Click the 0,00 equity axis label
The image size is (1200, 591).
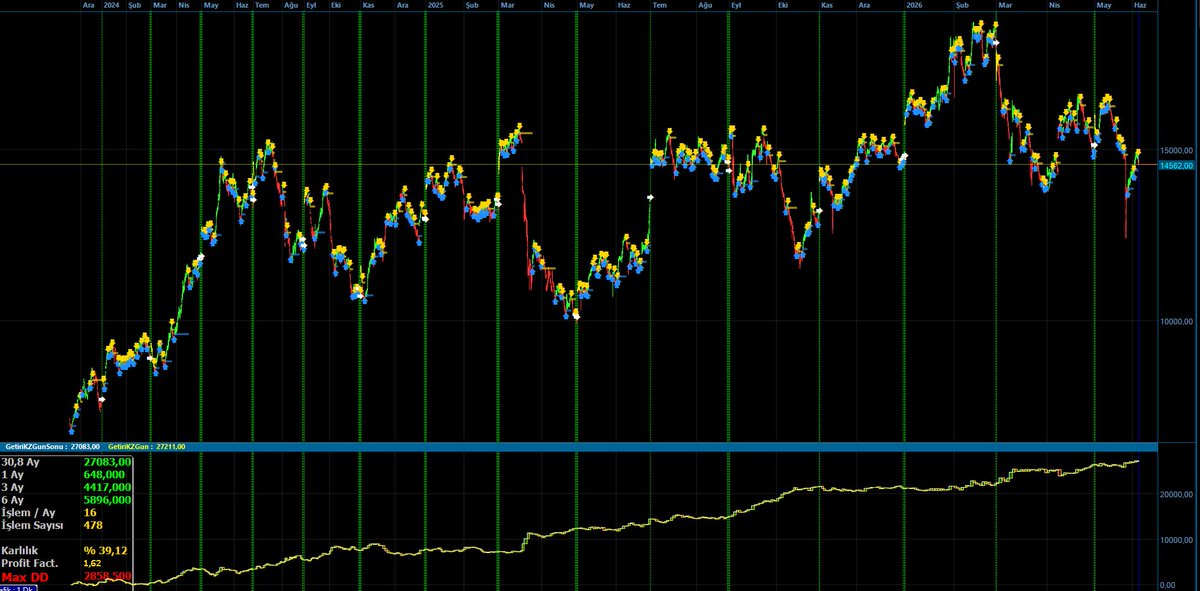tap(1168, 586)
